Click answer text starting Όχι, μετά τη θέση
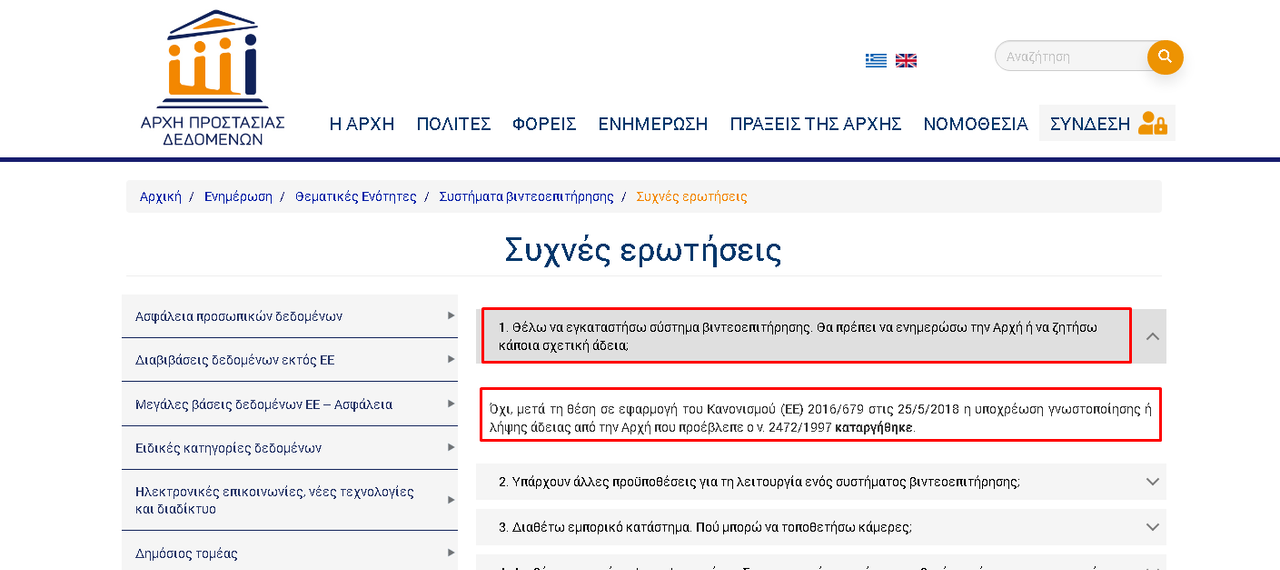Viewport: 1280px width, 570px height. [820, 417]
